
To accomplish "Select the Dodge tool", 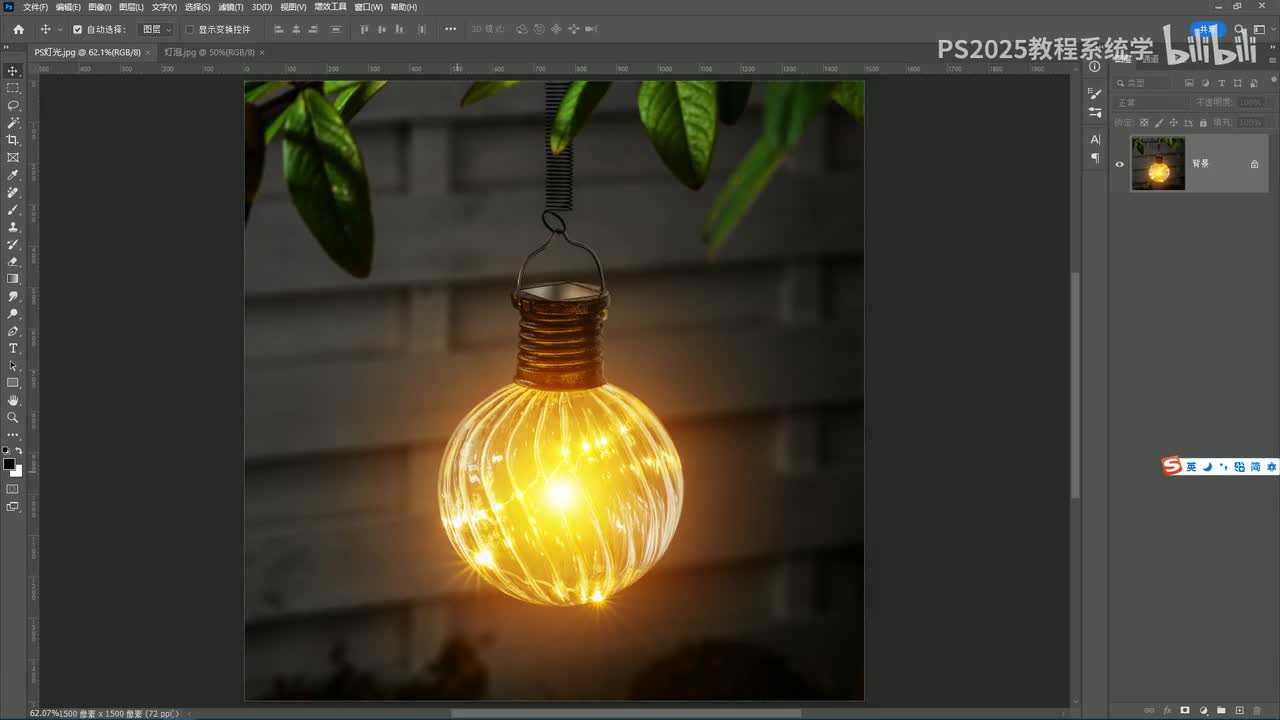I will point(13,314).
